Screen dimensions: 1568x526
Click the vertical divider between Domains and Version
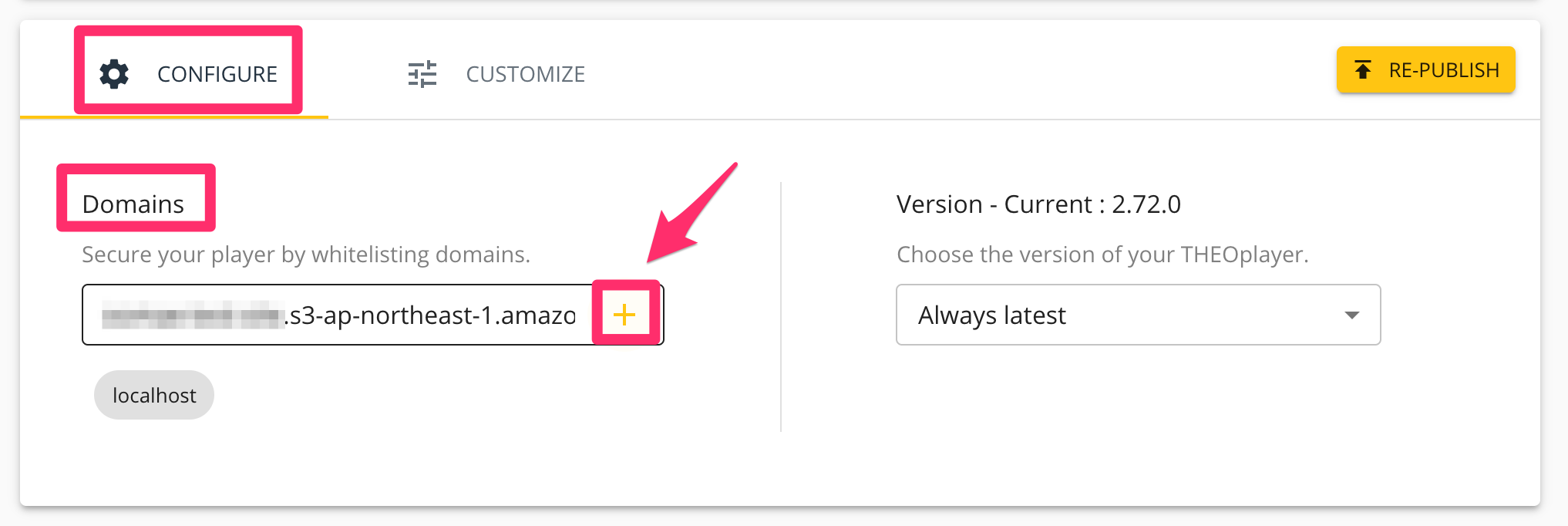[781, 309]
